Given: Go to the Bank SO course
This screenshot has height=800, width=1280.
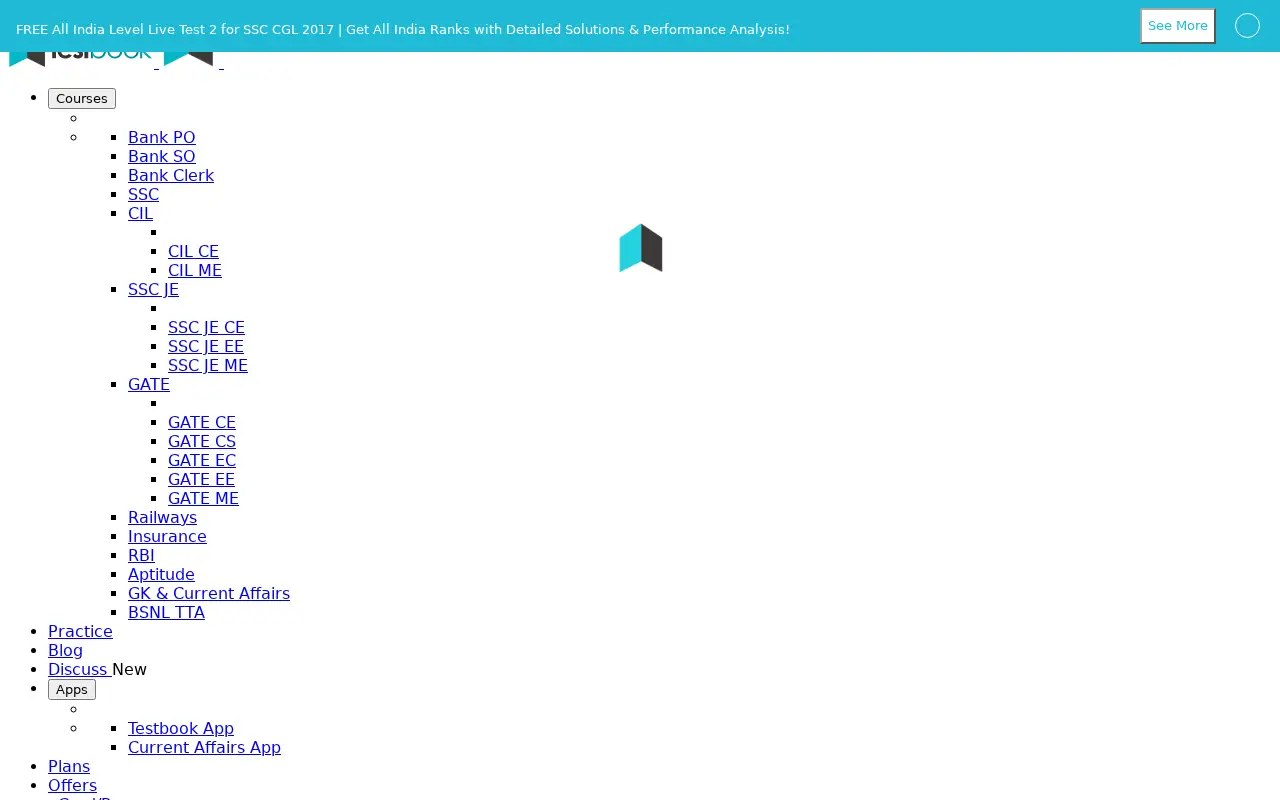Looking at the screenshot, I should coord(162,156).
